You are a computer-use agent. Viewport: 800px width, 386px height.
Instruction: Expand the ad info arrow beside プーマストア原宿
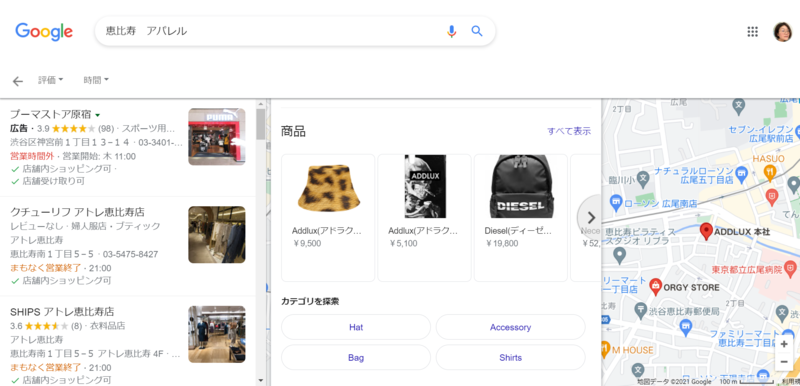tap(97, 115)
